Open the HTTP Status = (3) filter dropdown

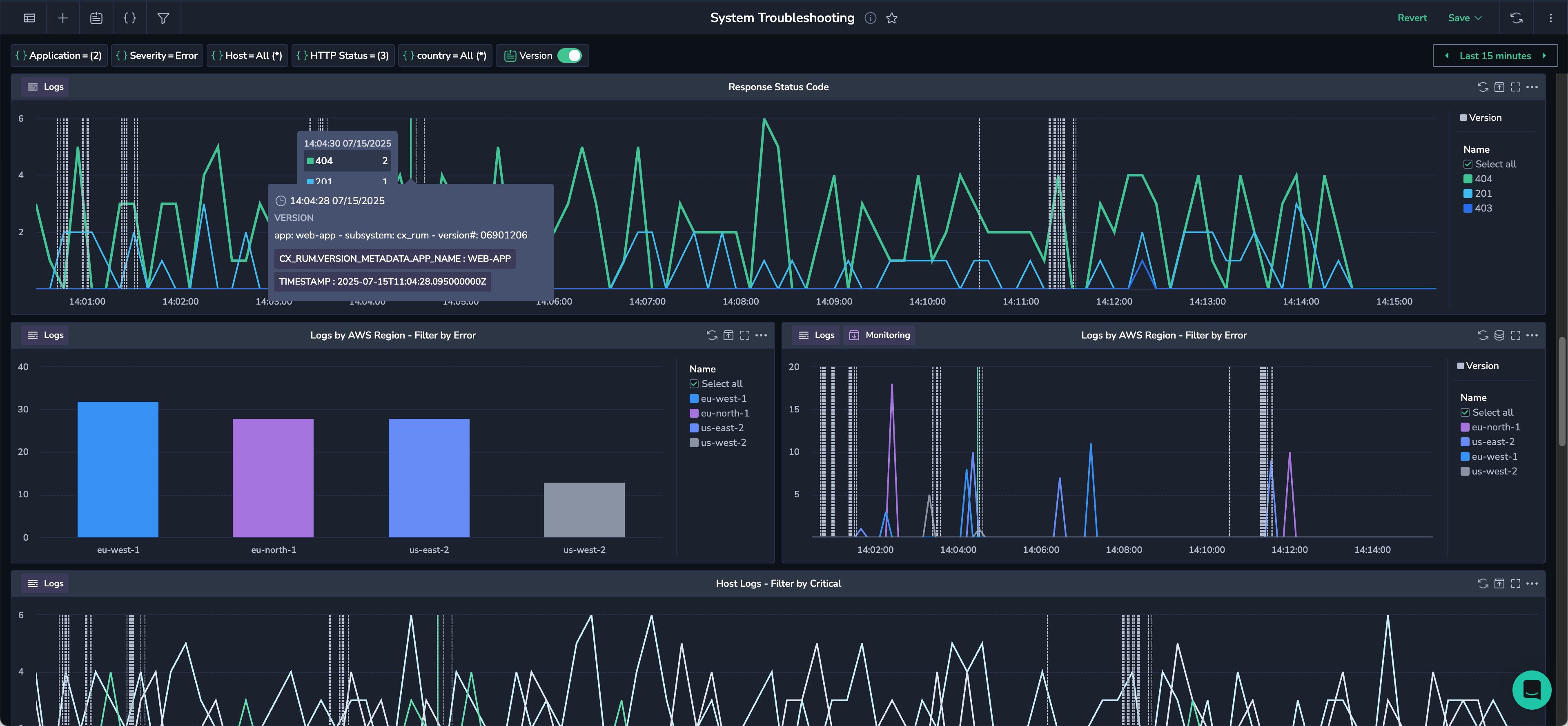[343, 56]
